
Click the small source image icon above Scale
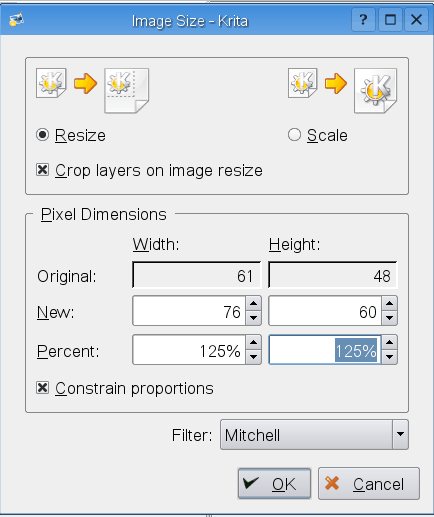point(302,83)
